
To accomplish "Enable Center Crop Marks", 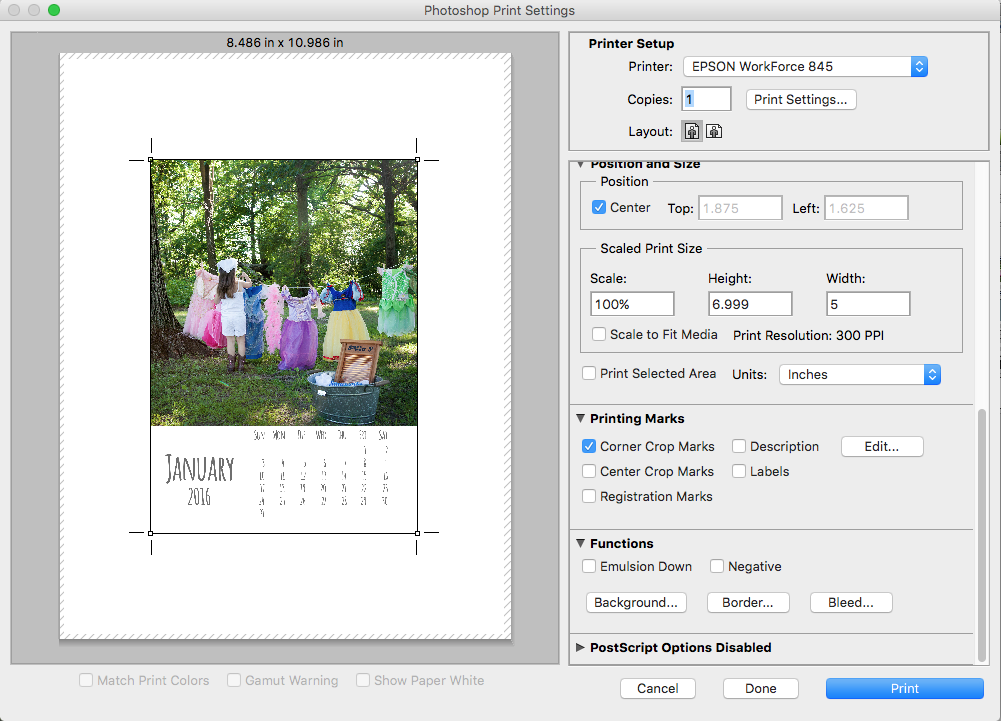I will point(589,471).
